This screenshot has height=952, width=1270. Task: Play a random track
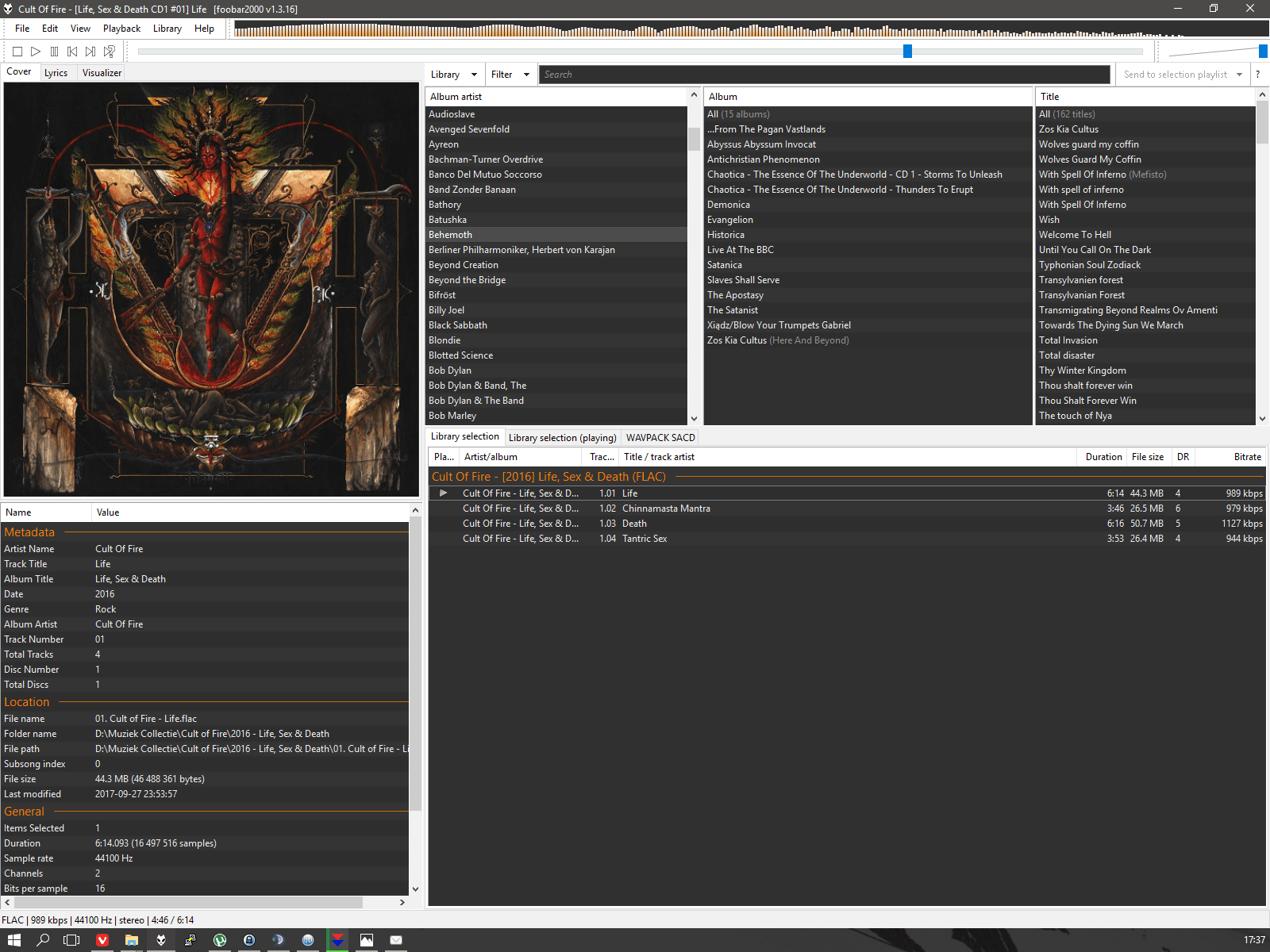coord(110,52)
